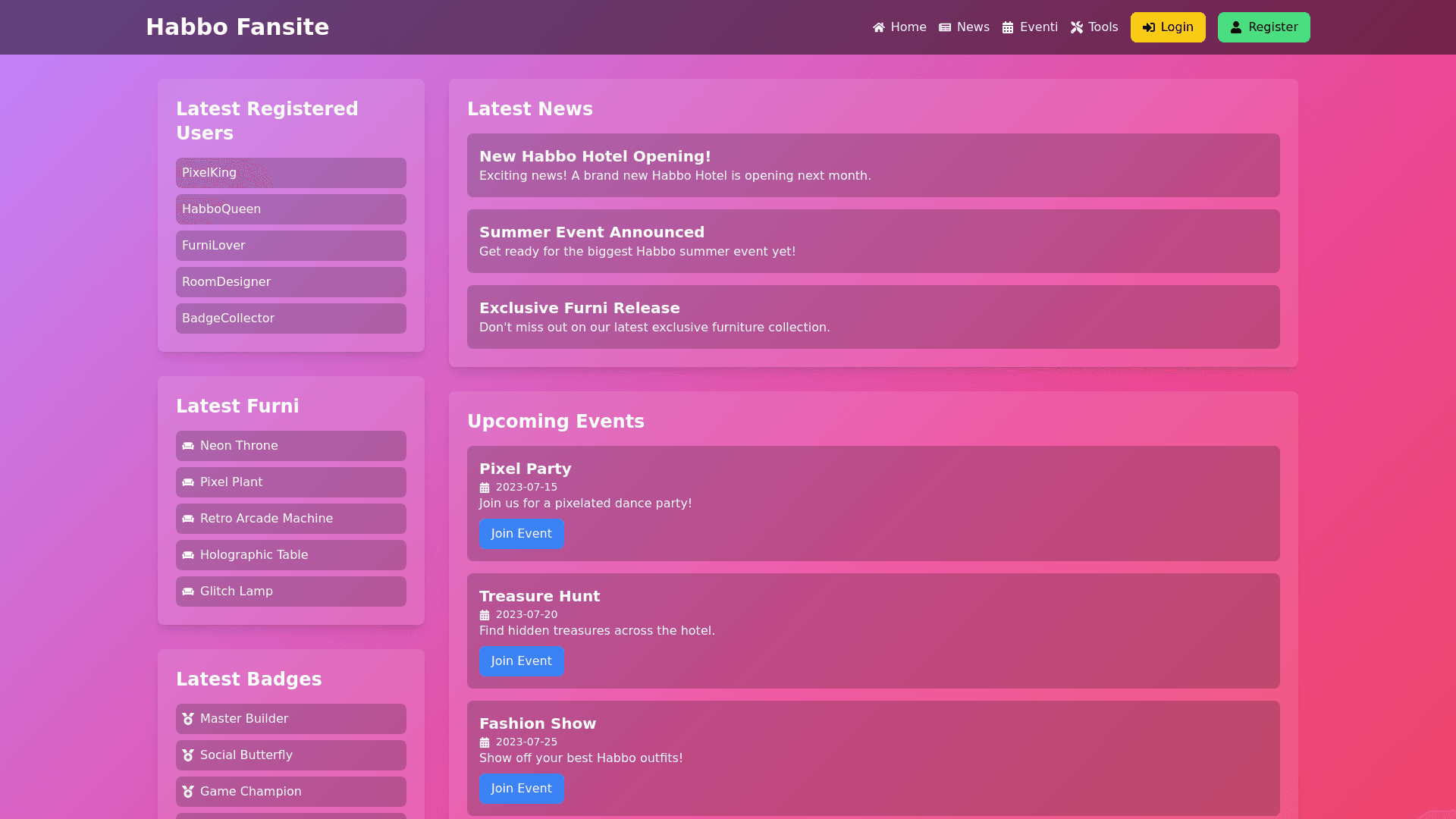This screenshot has height=819, width=1456.
Task: Select user PixelKing in registered users
Action: coord(290,173)
